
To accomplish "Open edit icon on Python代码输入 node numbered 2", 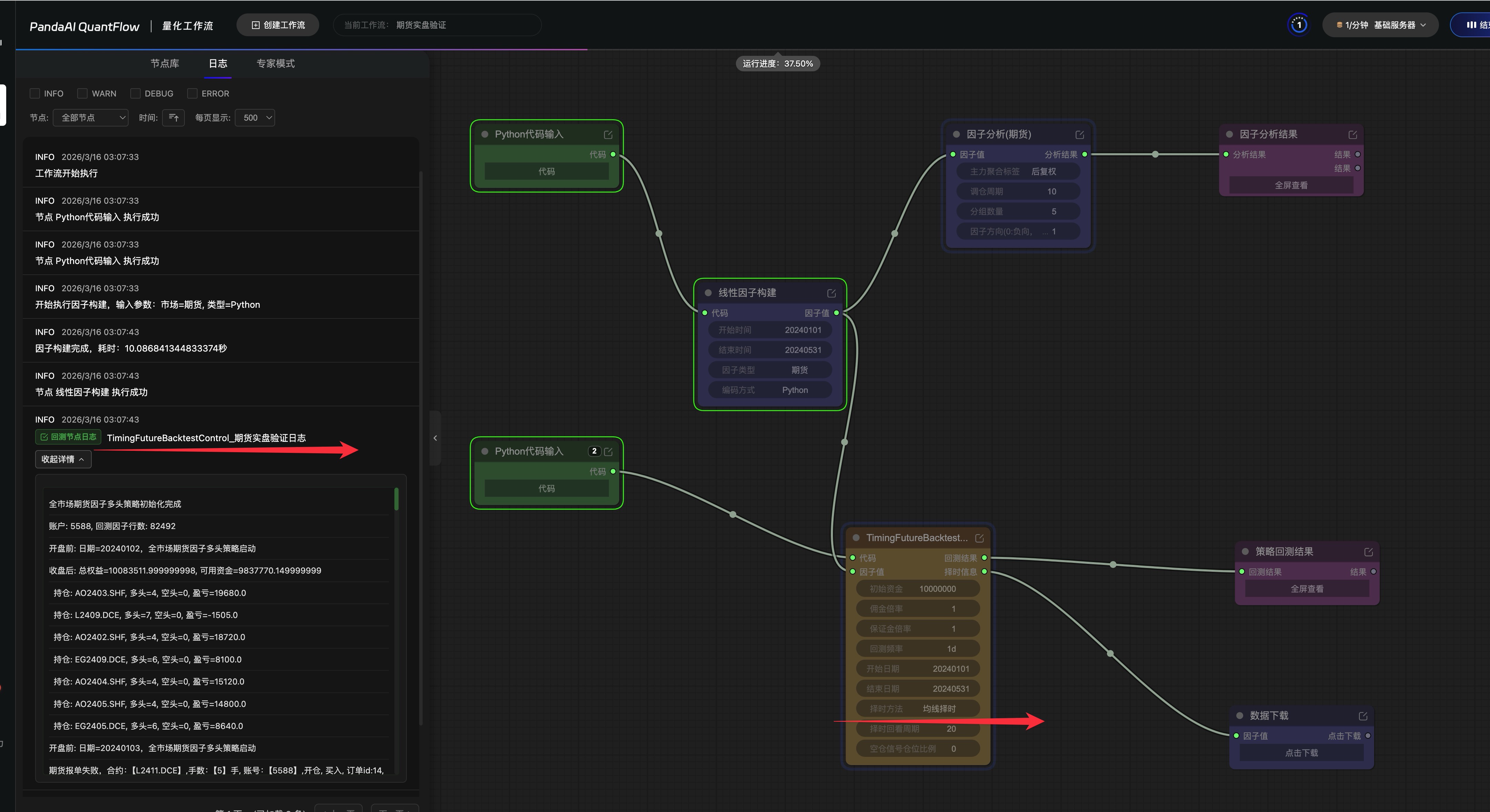I will [x=608, y=452].
